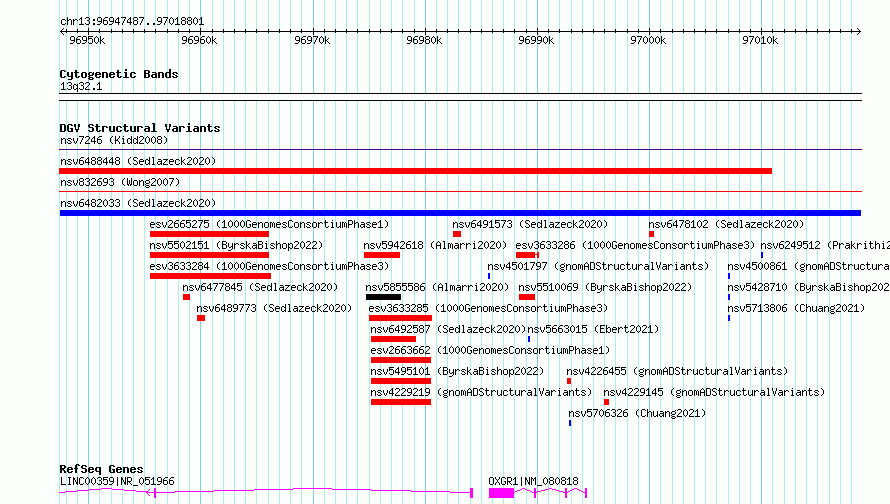Screen dimensions: 890x504
Task: Select the RefSeq Genes track title
Action: coord(101,469)
